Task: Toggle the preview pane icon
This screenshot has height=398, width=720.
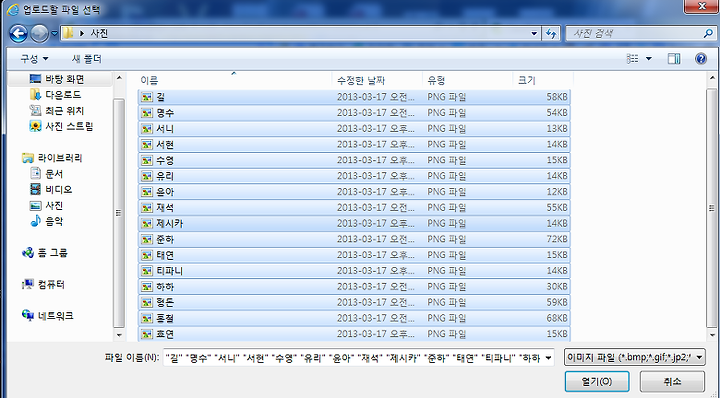Action: [674, 58]
